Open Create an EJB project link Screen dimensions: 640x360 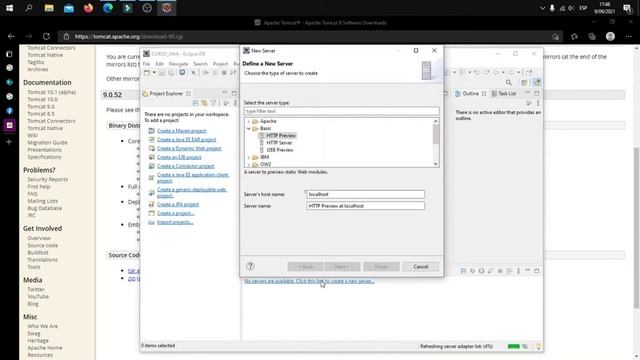[x=179, y=157]
